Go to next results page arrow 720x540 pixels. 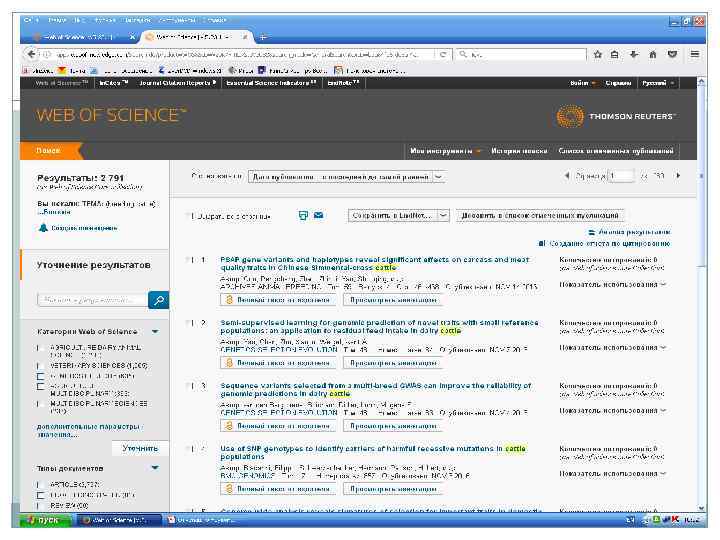(x=678, y=176)
